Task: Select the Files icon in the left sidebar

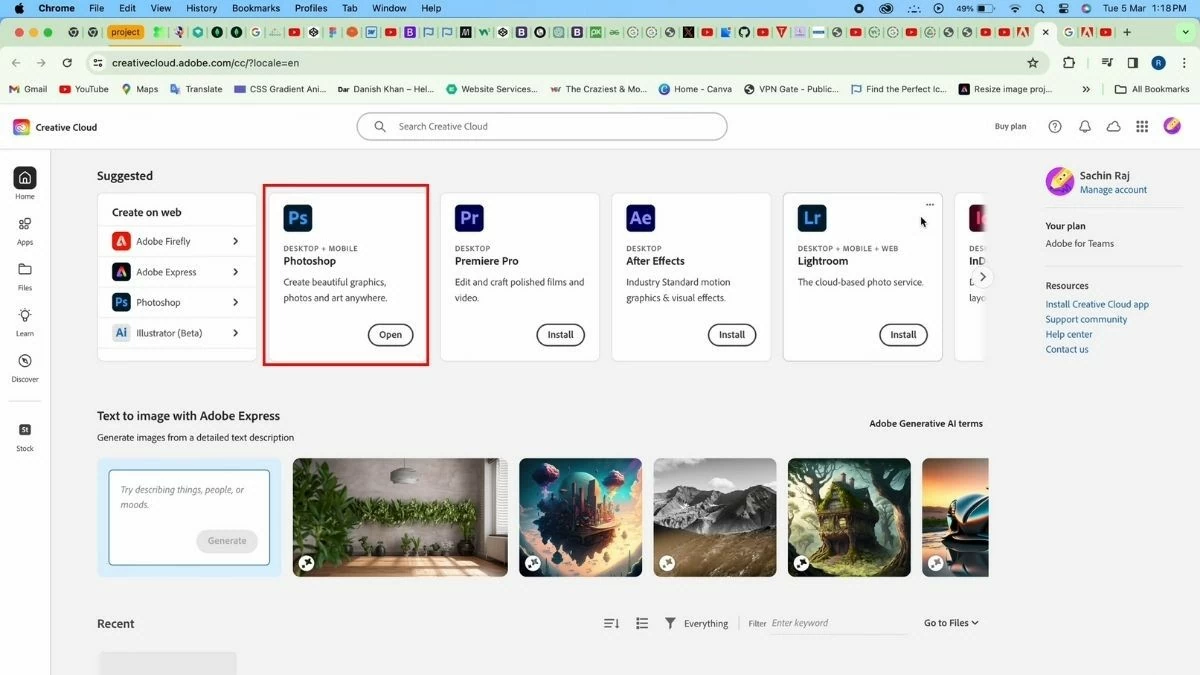Action: 24,275
